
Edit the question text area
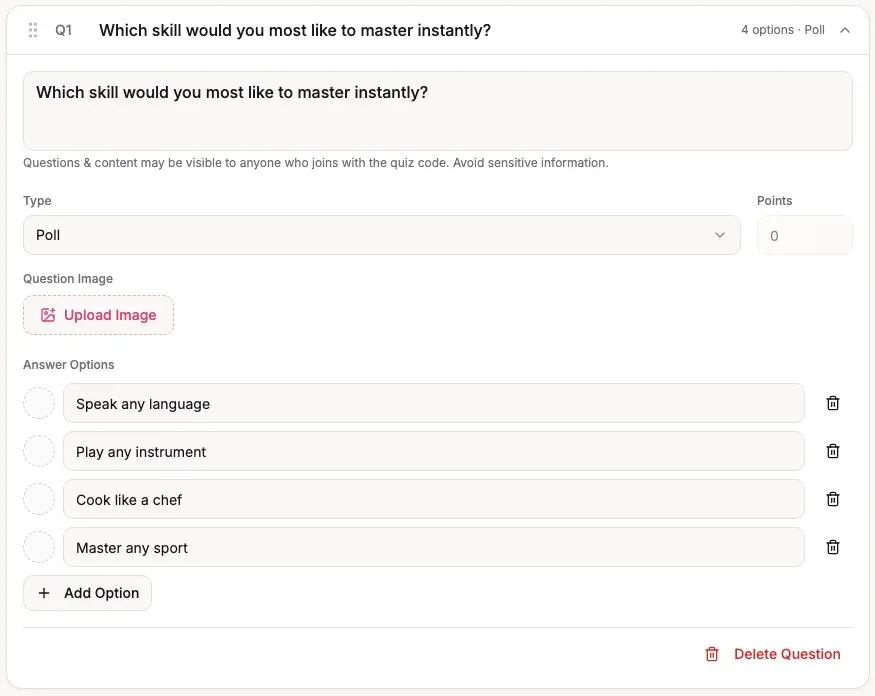[438, 111]
